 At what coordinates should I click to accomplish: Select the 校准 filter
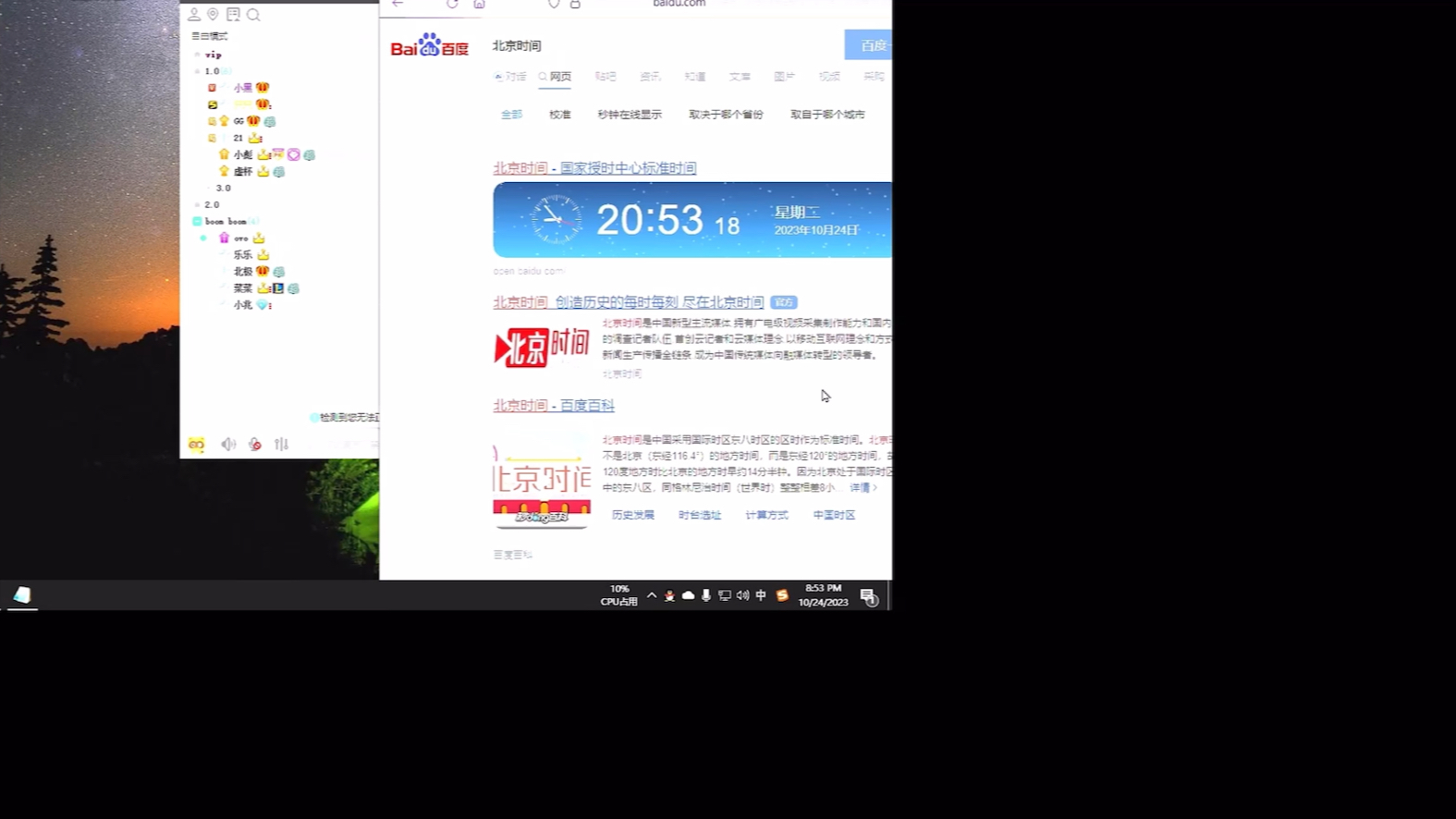pos(560,115)
